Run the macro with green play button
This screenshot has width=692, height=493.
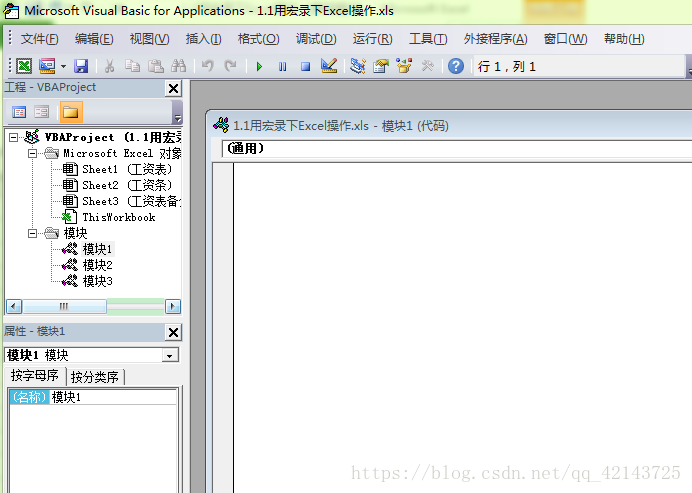pos(260,67)
